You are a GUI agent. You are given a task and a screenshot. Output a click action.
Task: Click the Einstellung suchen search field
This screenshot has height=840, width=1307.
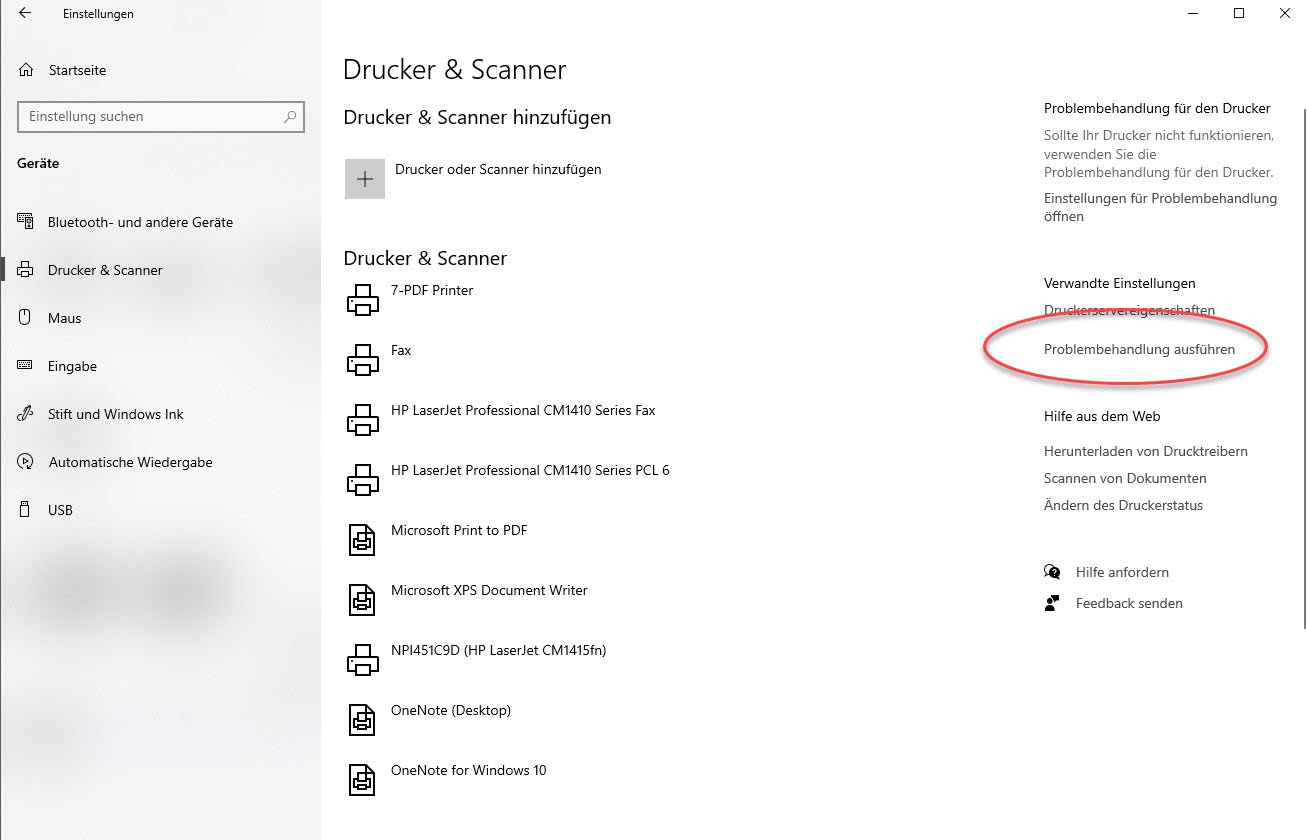pos(150,117)
